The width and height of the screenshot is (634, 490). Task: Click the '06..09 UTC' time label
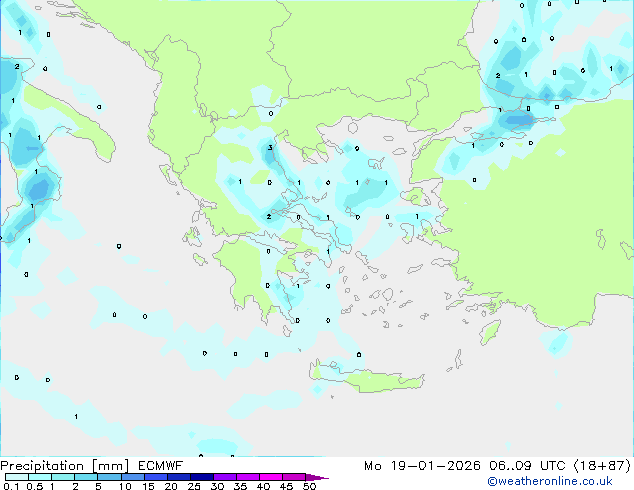click(527, 466)
